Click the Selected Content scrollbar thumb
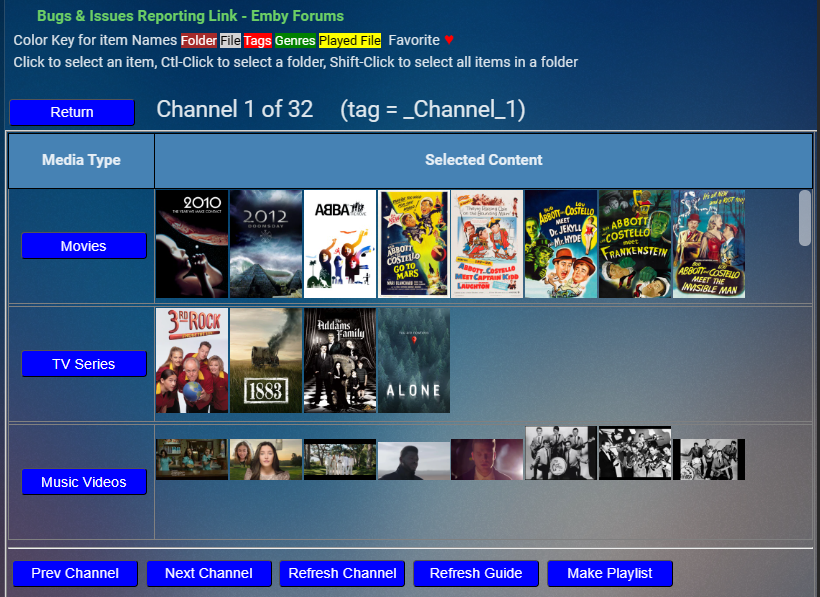Screen dimensions: 820x597 pos(804,217)
